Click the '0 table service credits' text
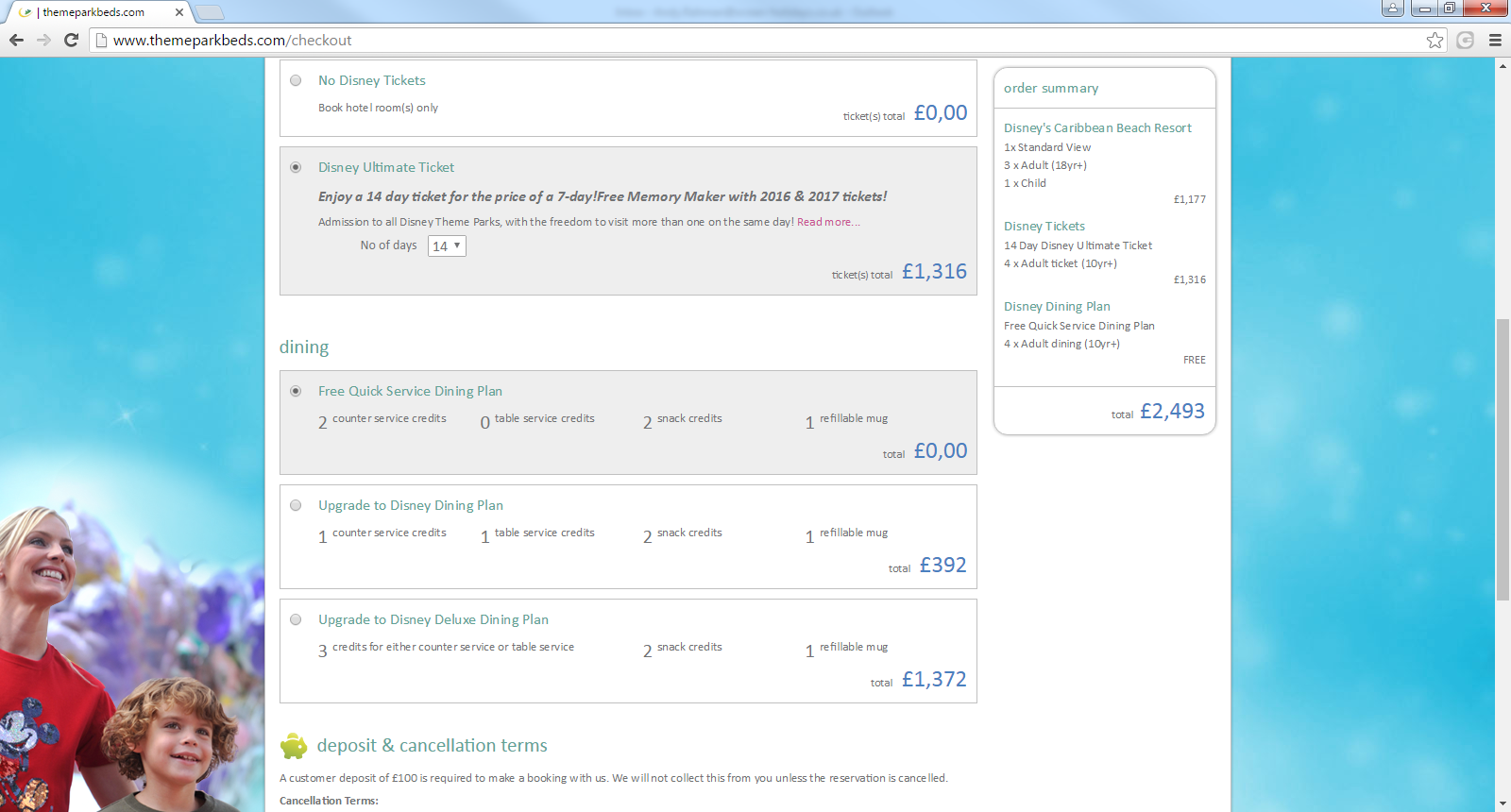 tap(537, 420)
